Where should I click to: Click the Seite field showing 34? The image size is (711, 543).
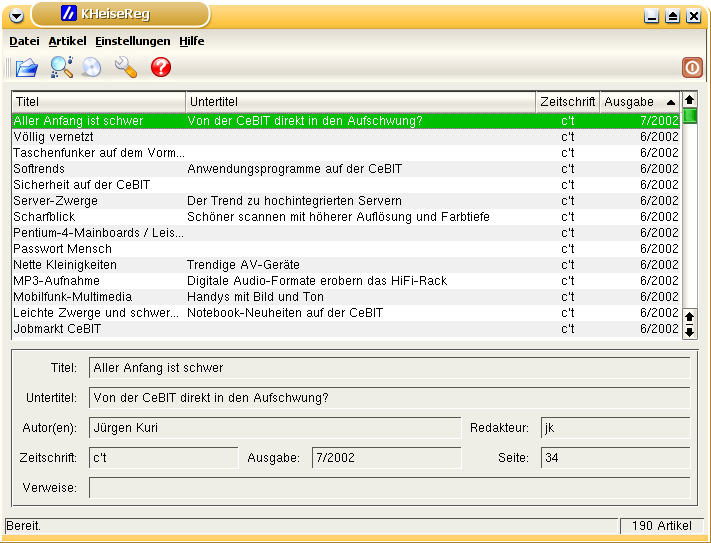615,458
